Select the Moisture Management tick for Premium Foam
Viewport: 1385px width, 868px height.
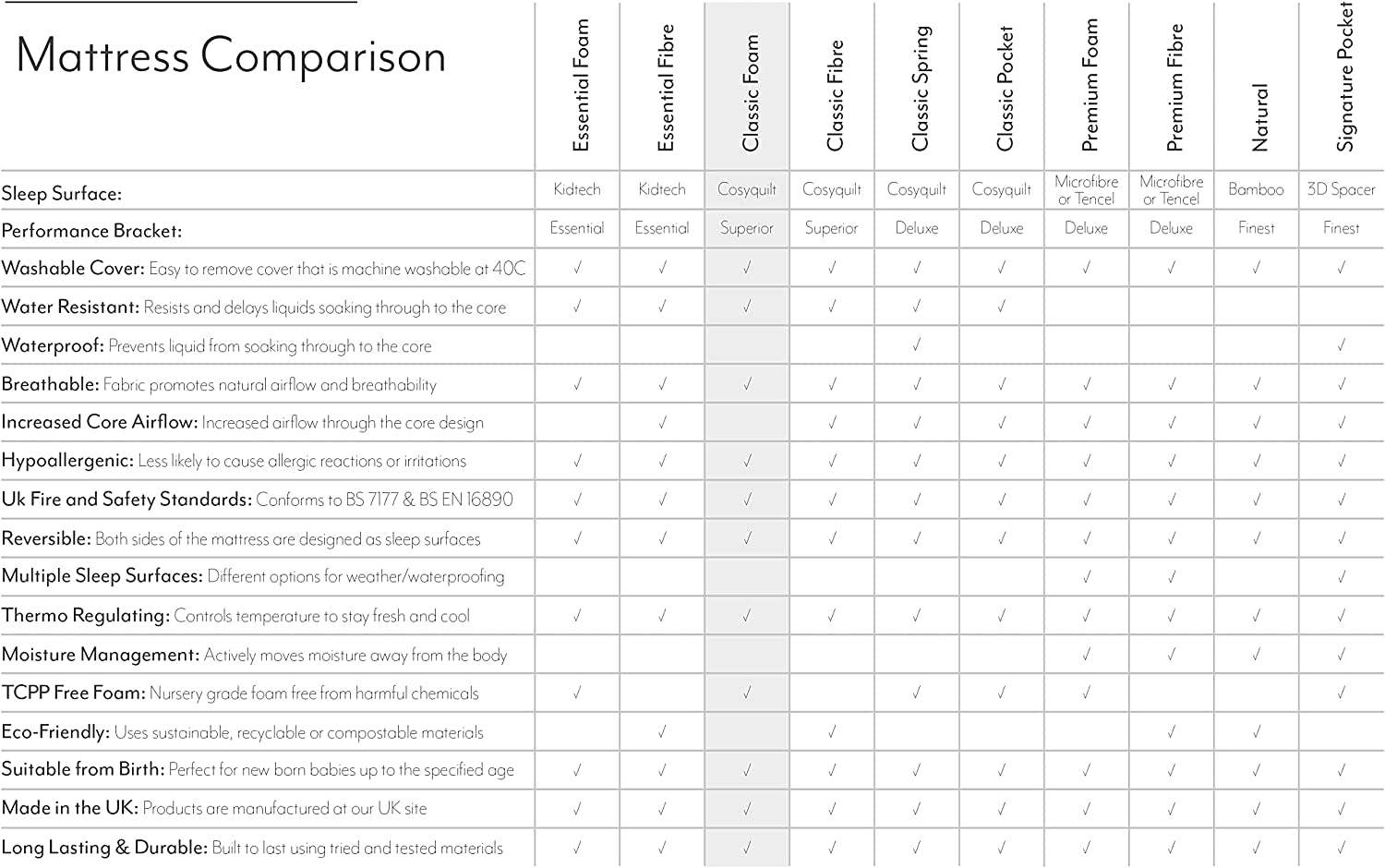point(1087,655)
